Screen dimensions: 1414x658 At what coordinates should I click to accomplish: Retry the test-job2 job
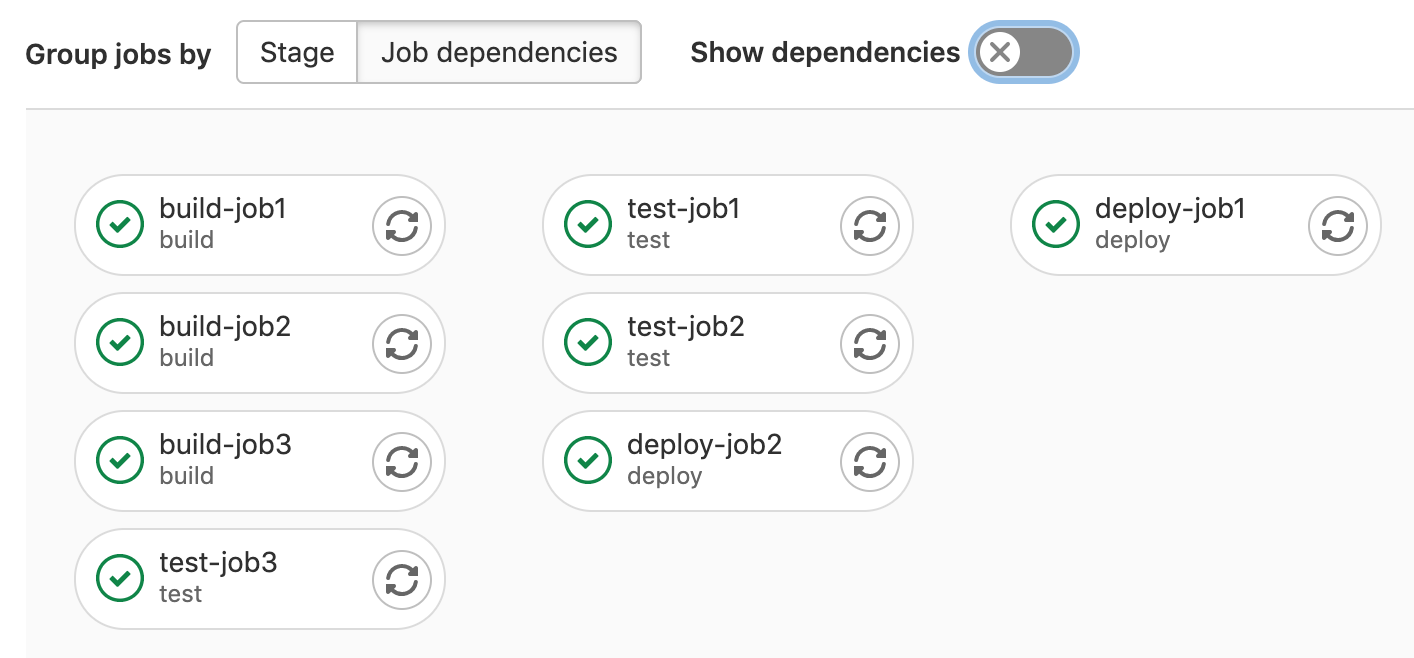[869, 343]
